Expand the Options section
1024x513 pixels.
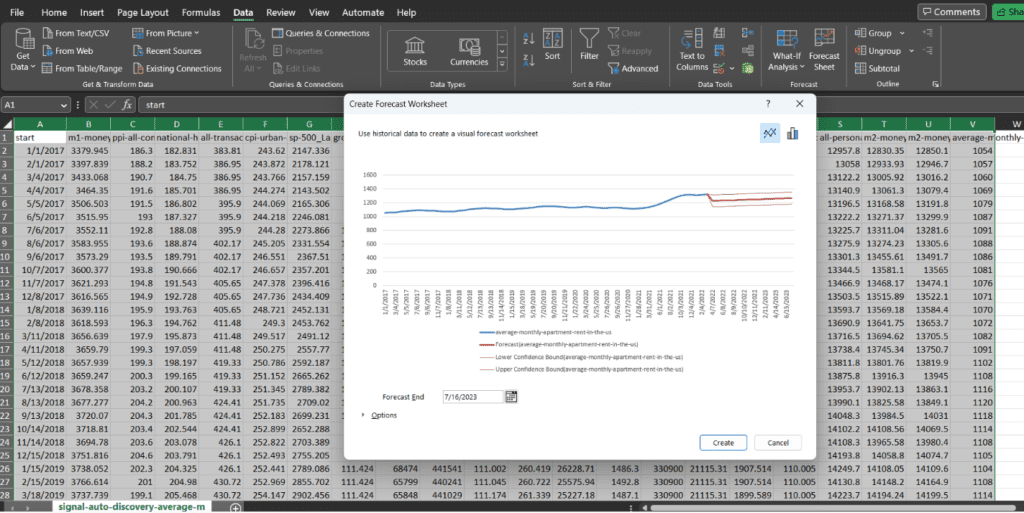363,415
